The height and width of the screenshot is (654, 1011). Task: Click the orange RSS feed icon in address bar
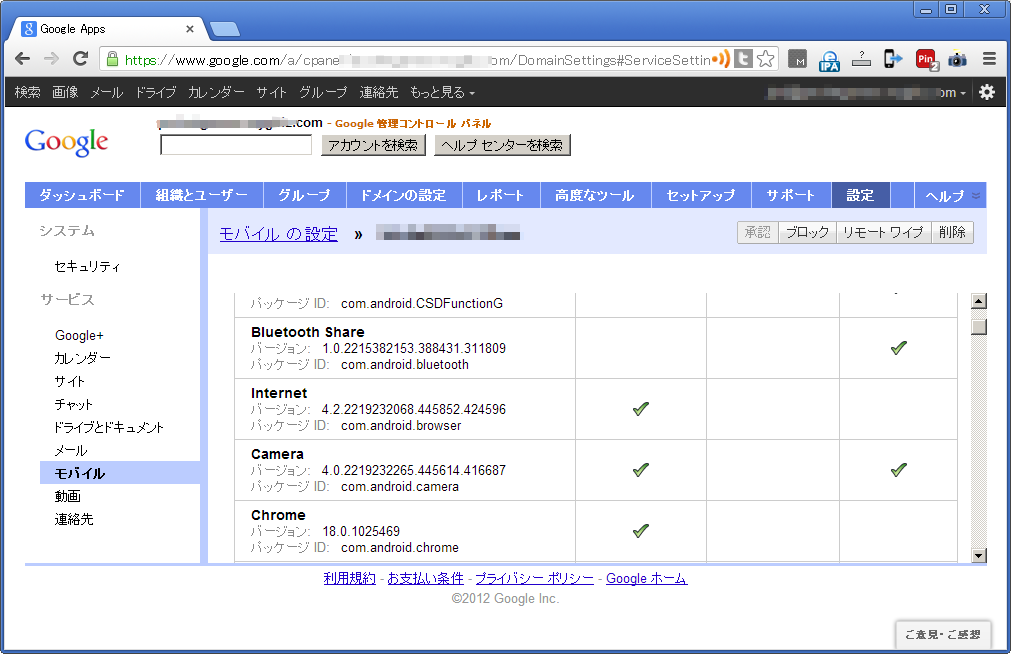pos(721,59)
